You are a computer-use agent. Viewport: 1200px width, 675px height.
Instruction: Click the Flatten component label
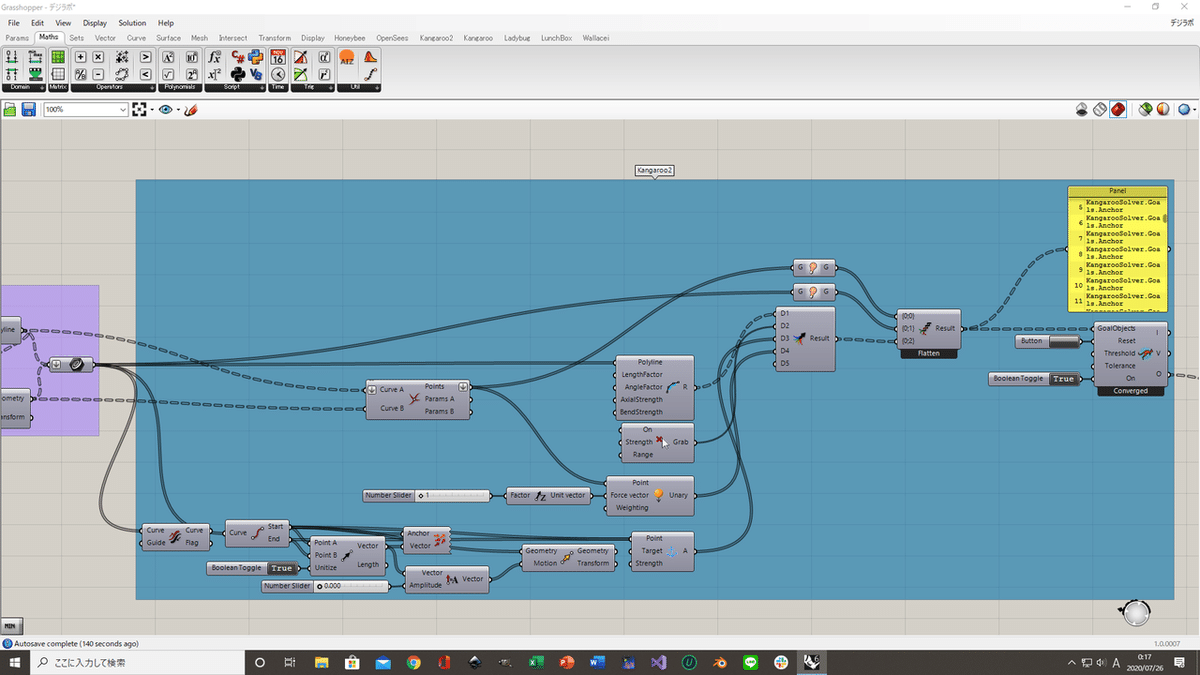click(929, 353)
